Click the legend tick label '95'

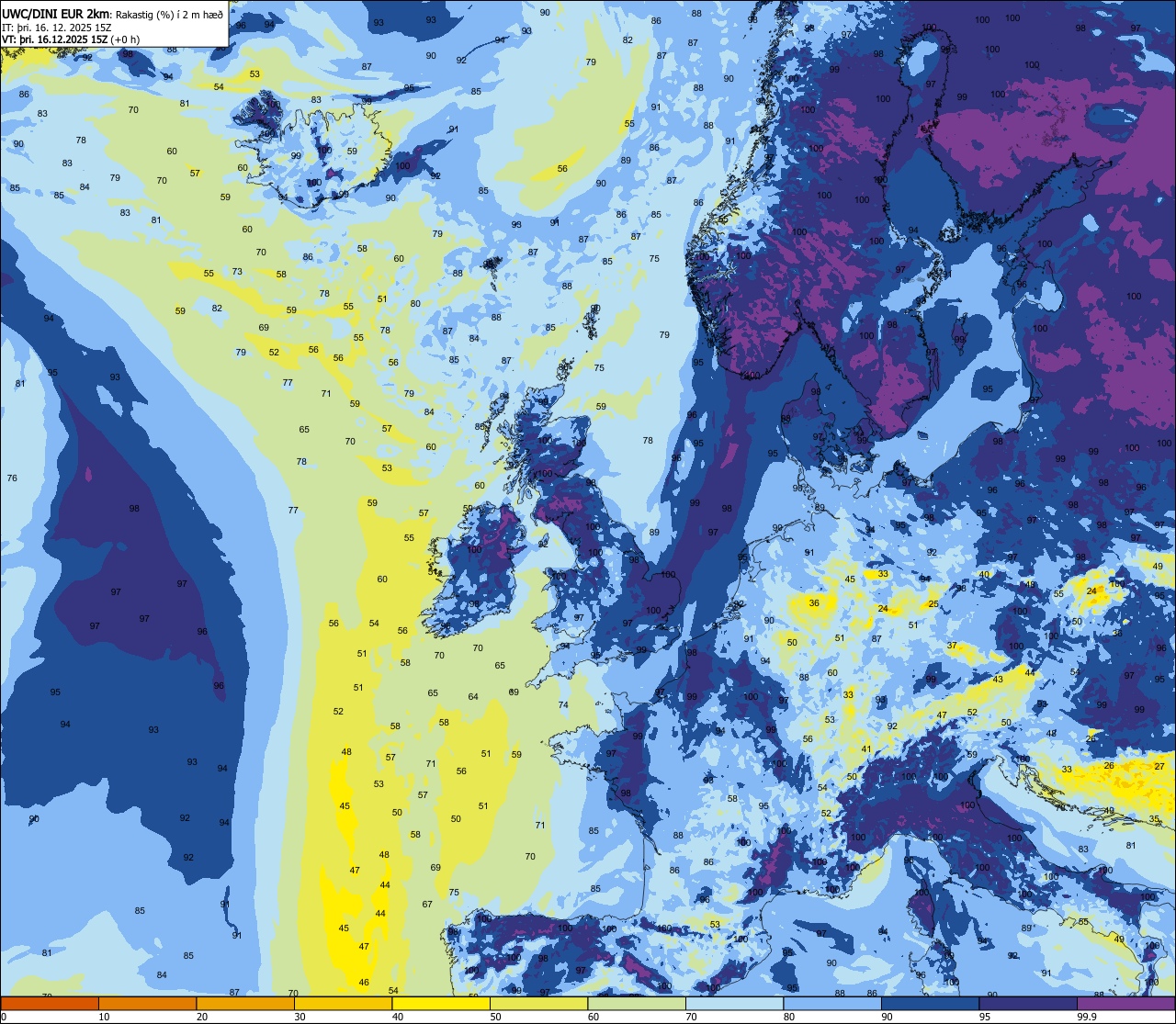pos(985,1017)
